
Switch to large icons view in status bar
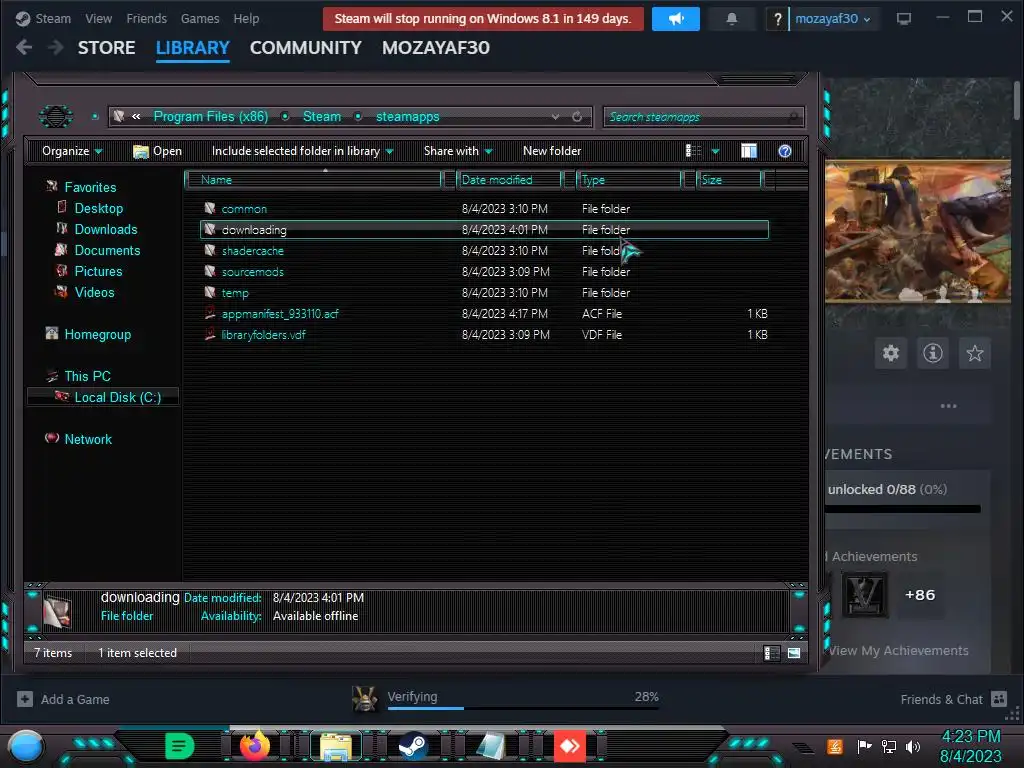(x=793, y=653)
